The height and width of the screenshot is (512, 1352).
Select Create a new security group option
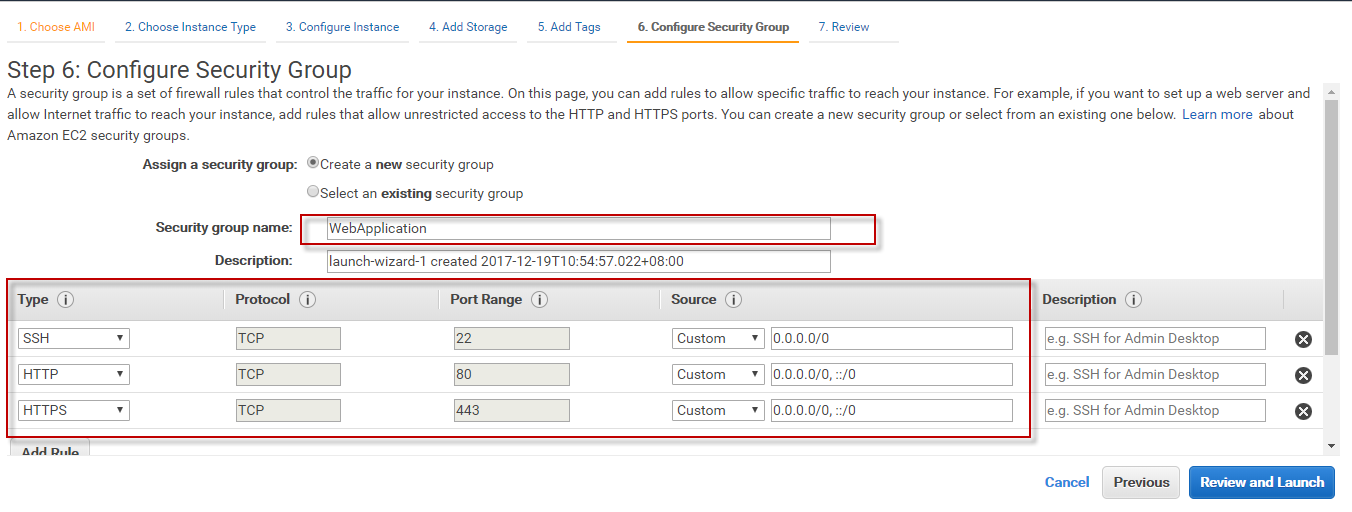314,164
